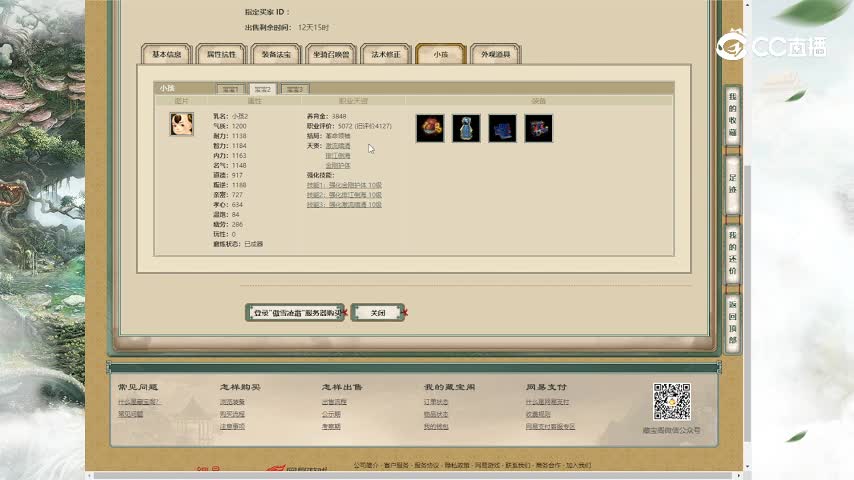
Task: Select the blue robe equipment icon
Action: click(466, 128)
